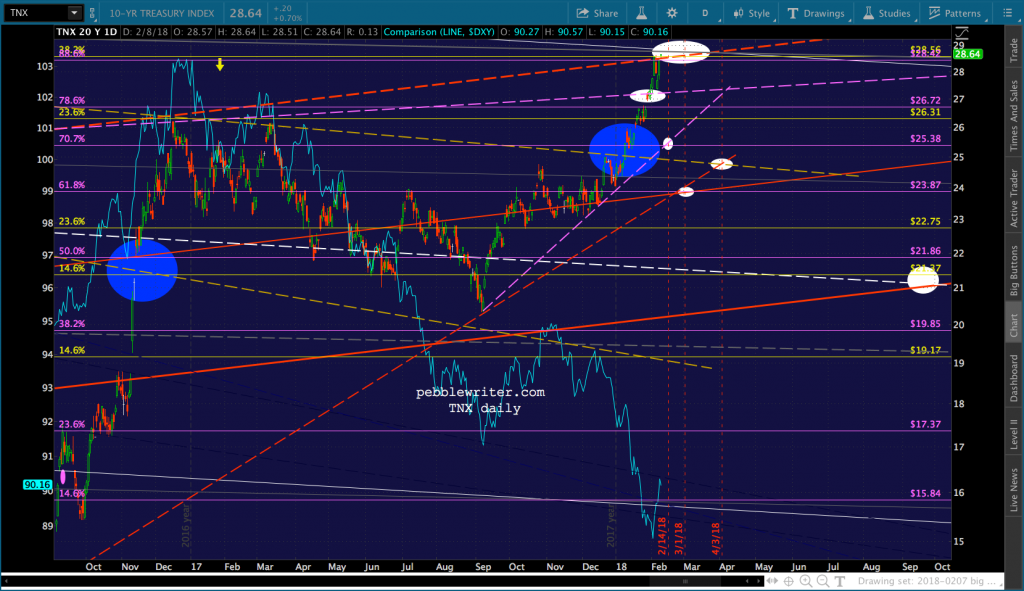Click the Share button
This screenshot has width=1024, height=591.
[x=597, y=13]
